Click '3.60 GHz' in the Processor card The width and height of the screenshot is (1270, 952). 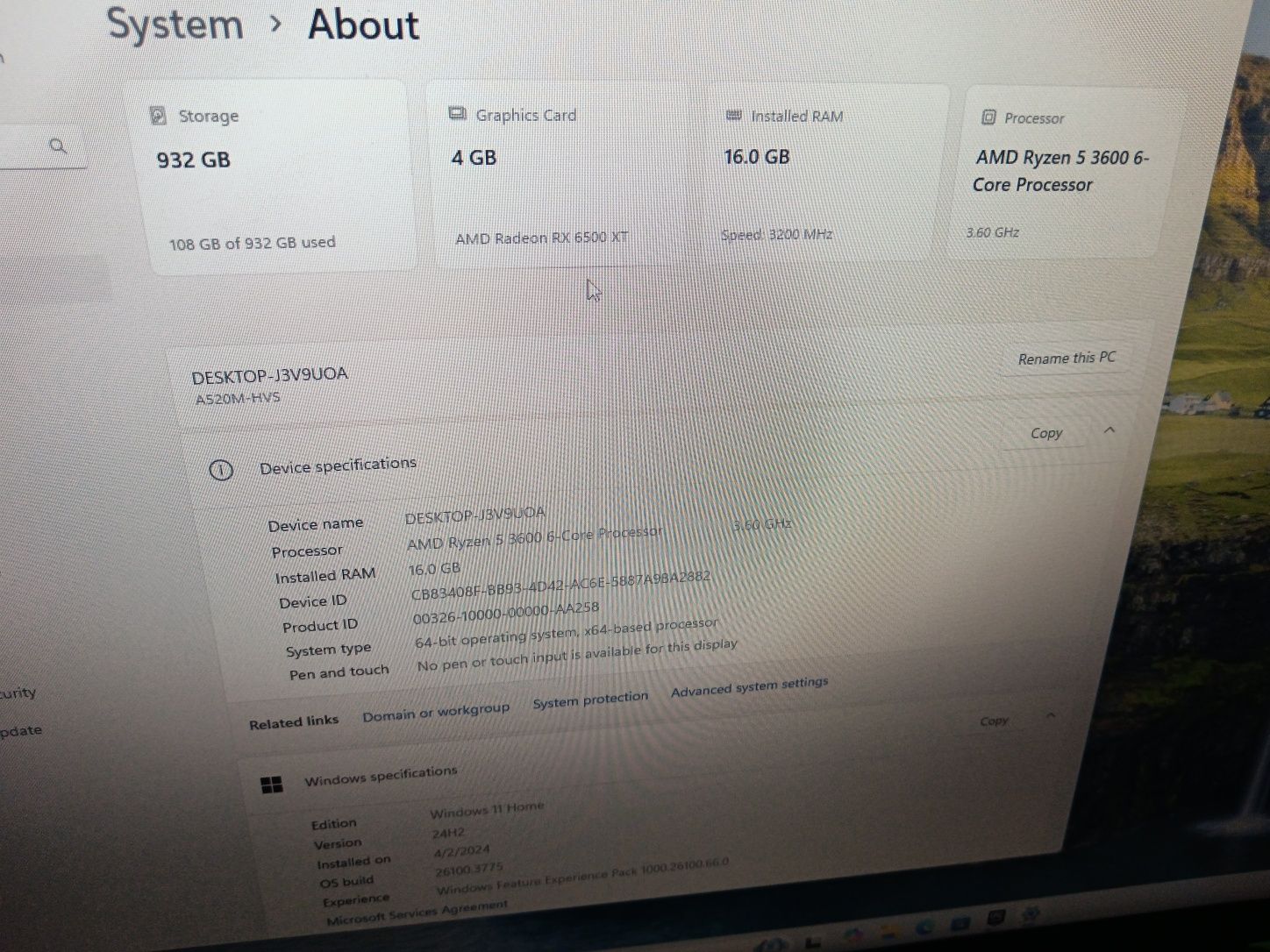click(x=992, y=232)
